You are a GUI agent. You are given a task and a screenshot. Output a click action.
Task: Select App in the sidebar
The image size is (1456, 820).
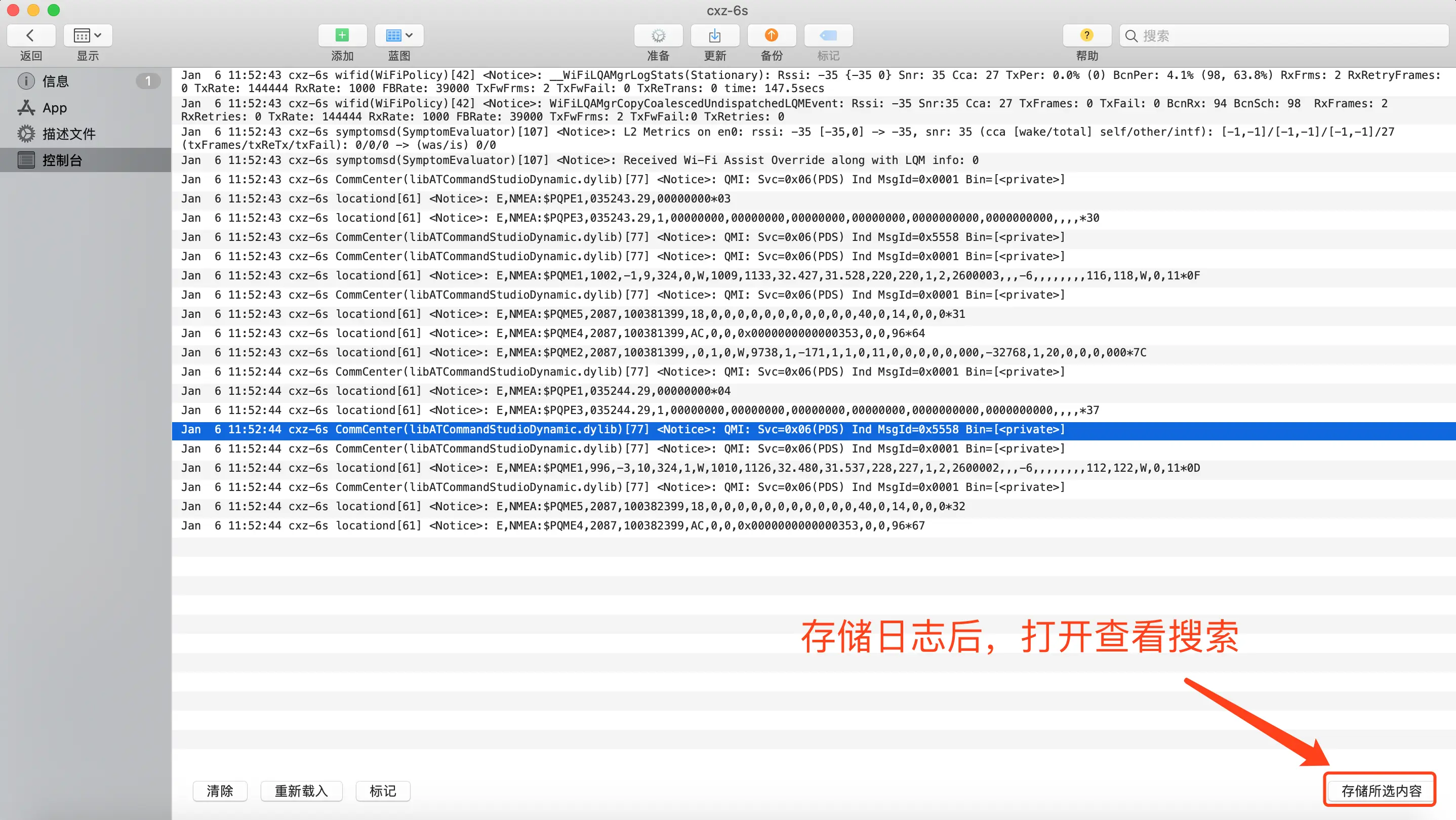[54, 107]
